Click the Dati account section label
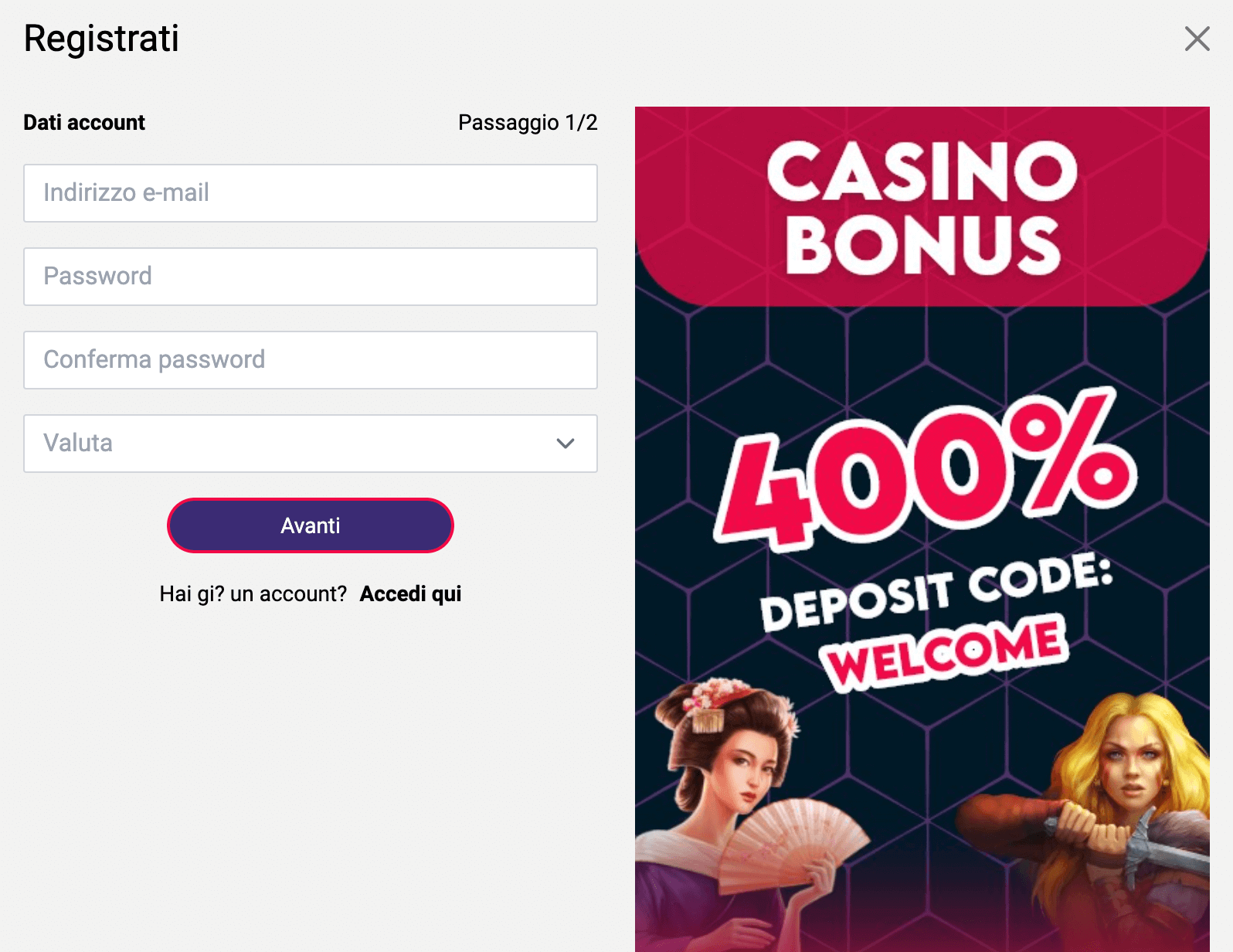Screen dimensions: 1233x952 point(84,122)
